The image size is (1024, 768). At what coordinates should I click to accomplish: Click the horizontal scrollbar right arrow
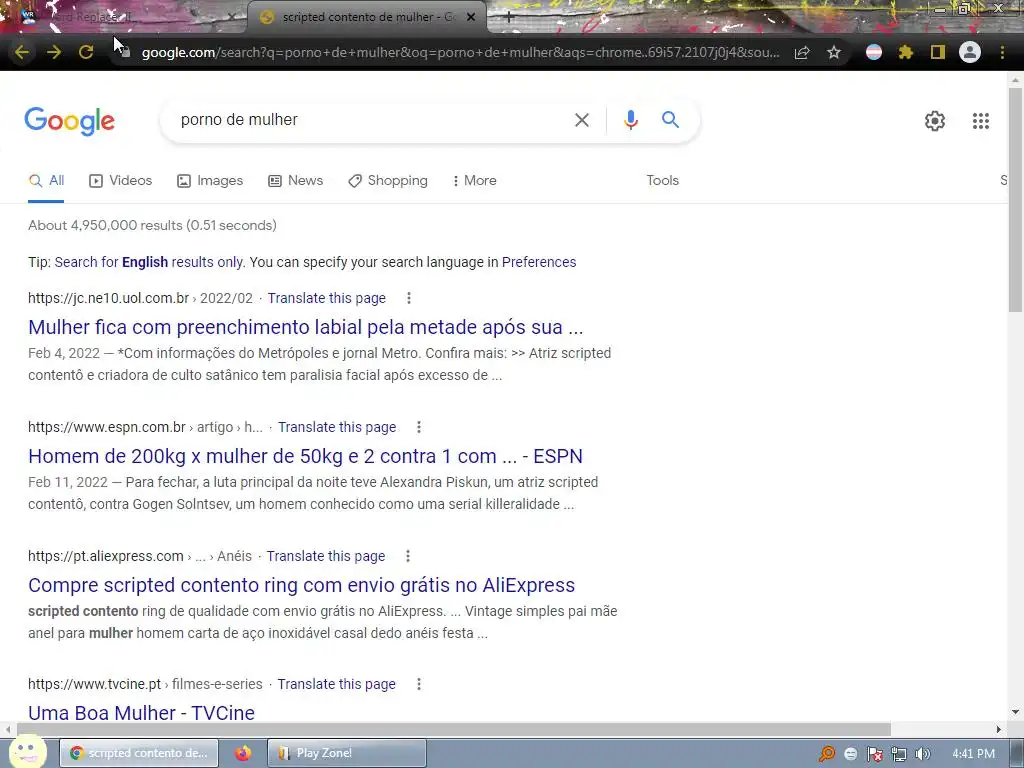pos(999,729)
